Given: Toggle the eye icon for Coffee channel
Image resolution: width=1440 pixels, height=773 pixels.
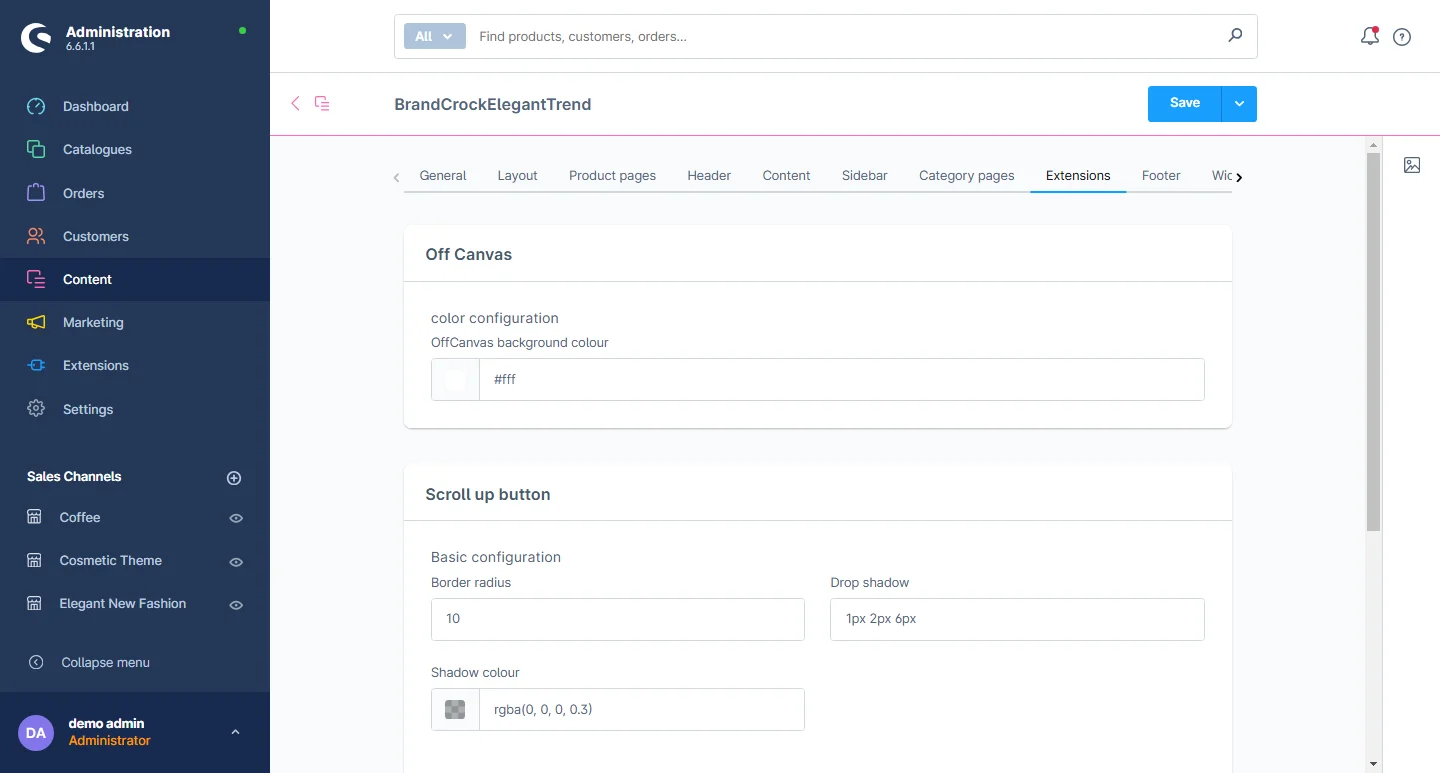Looking at the screenshot, I should point(236,518).
